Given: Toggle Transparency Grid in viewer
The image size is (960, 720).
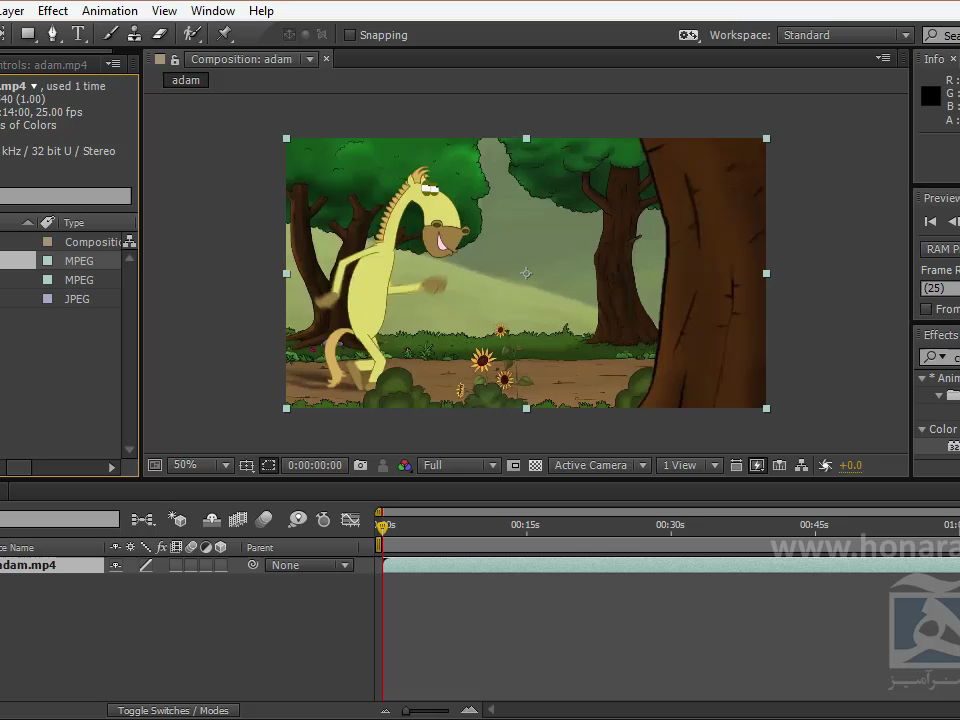Looking at the screenshot, I should tap(535, 466).
